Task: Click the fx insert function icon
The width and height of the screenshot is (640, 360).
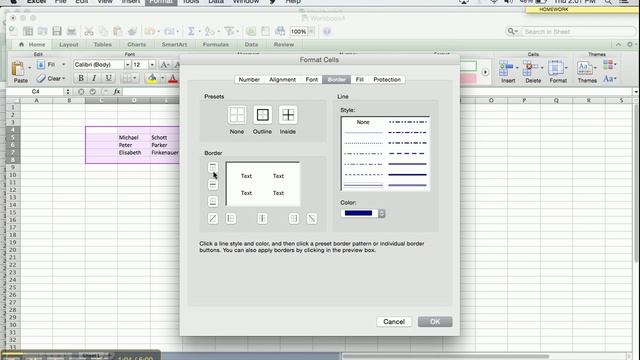Action: pos(117,91)
